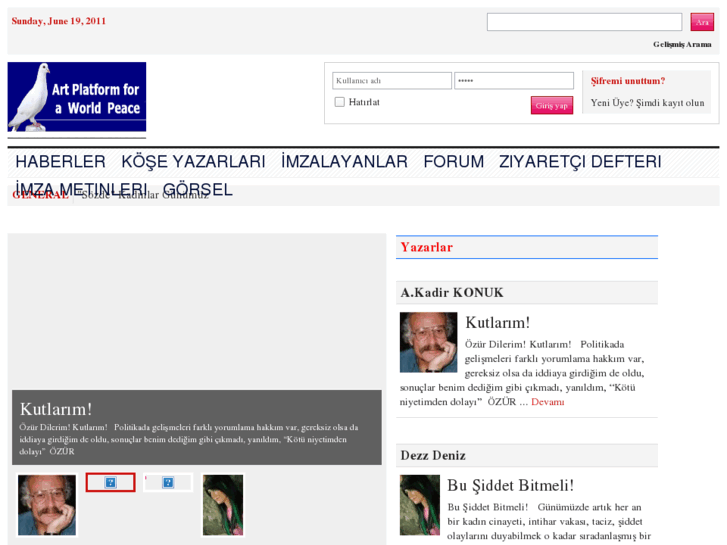Focus the Kullanıcı adı username field
Viewport: 727px width, 545px height.
(x=392, y=81)
